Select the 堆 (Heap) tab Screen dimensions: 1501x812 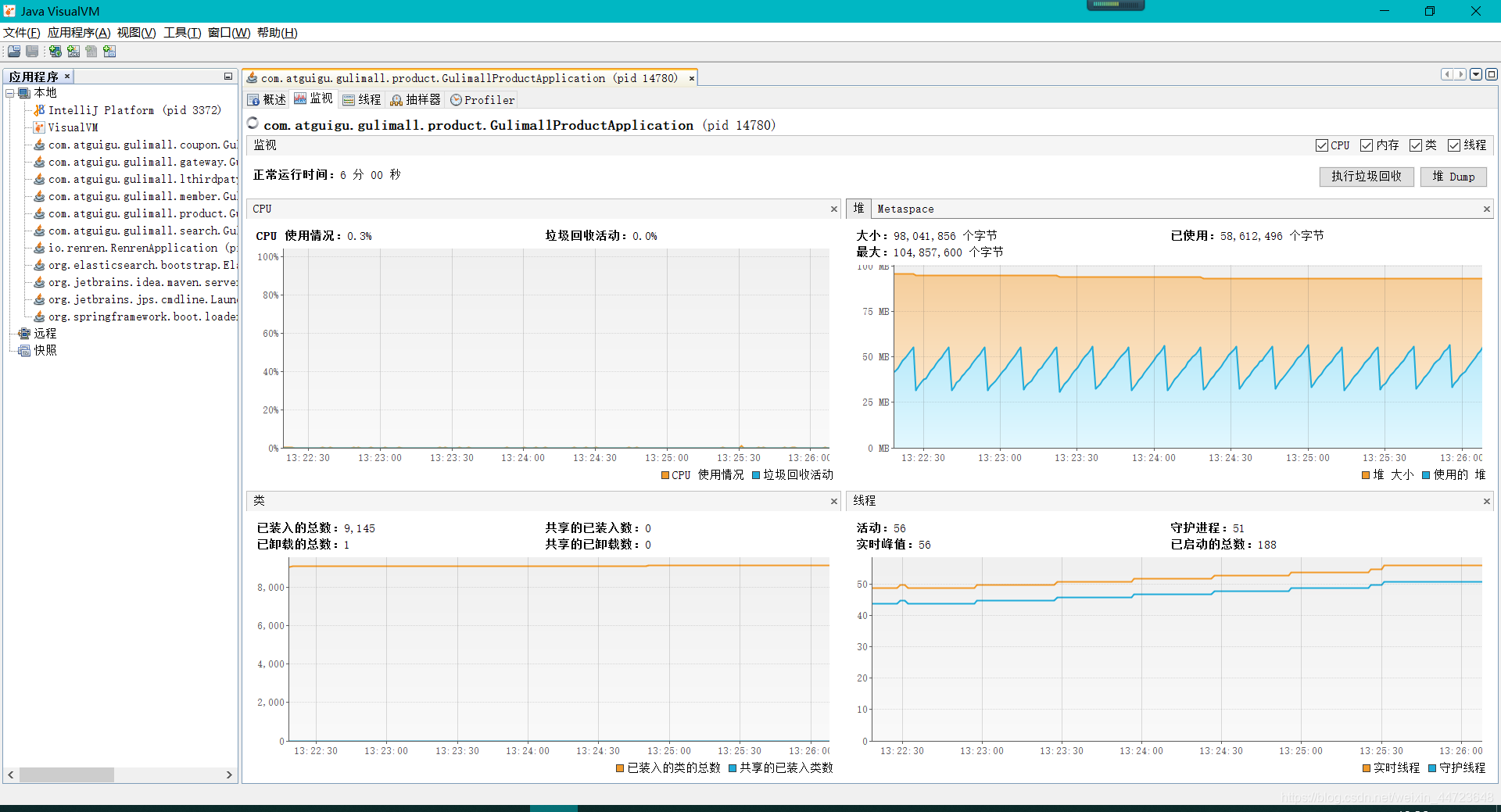coord(858,209)
